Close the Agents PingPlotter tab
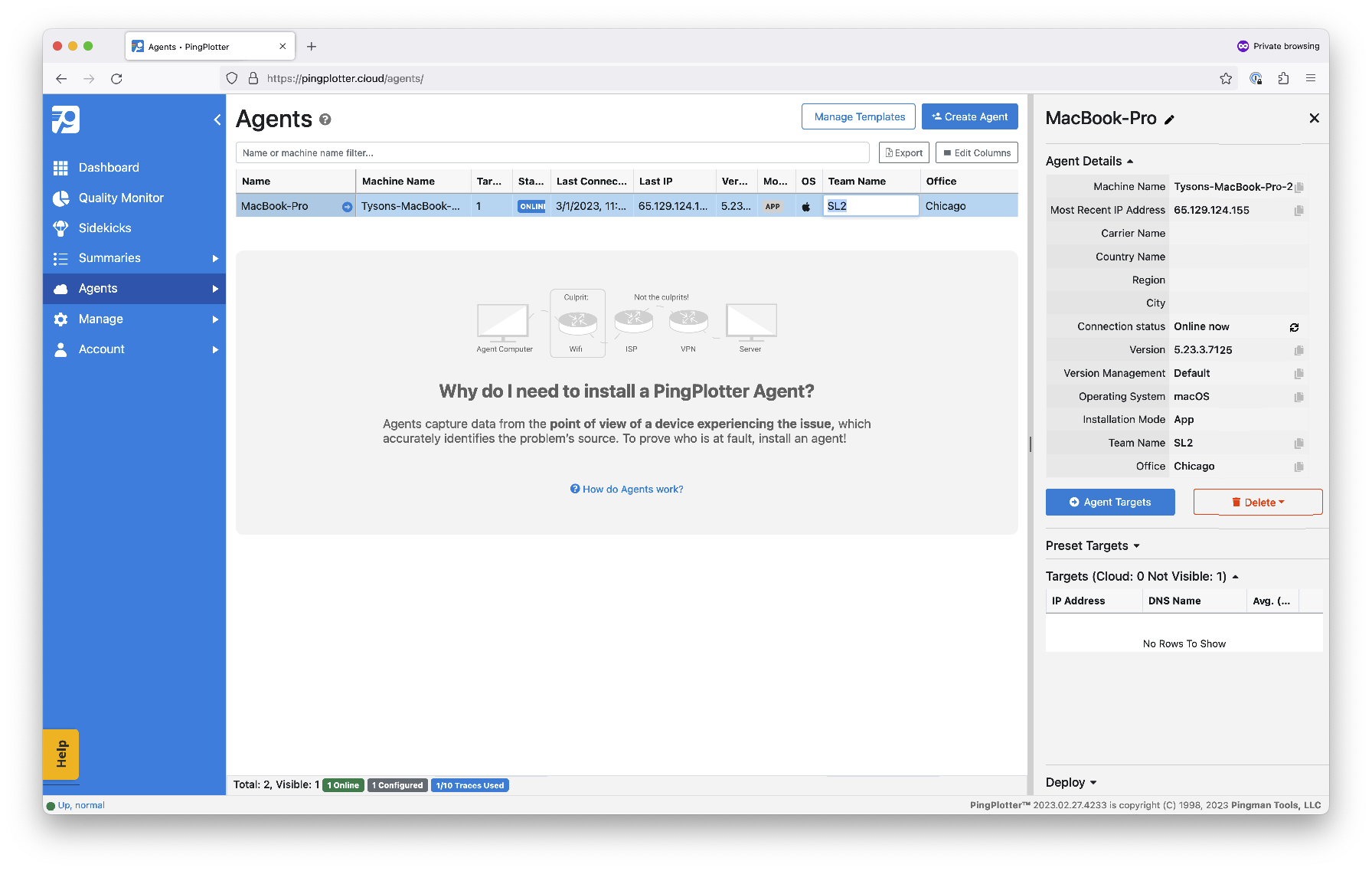 283,47
